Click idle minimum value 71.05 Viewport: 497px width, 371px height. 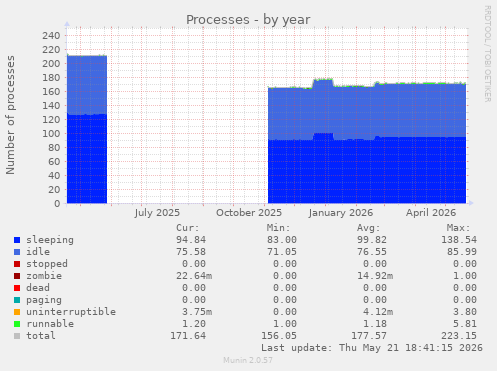tap(282, 252)
